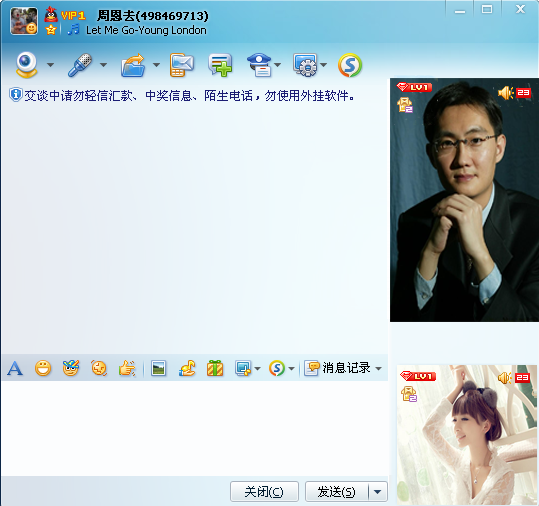Expand Sogou search options arrow
The width and height of the screenshot is (539, 506).
pyautogui.click(x=292, y=369)
